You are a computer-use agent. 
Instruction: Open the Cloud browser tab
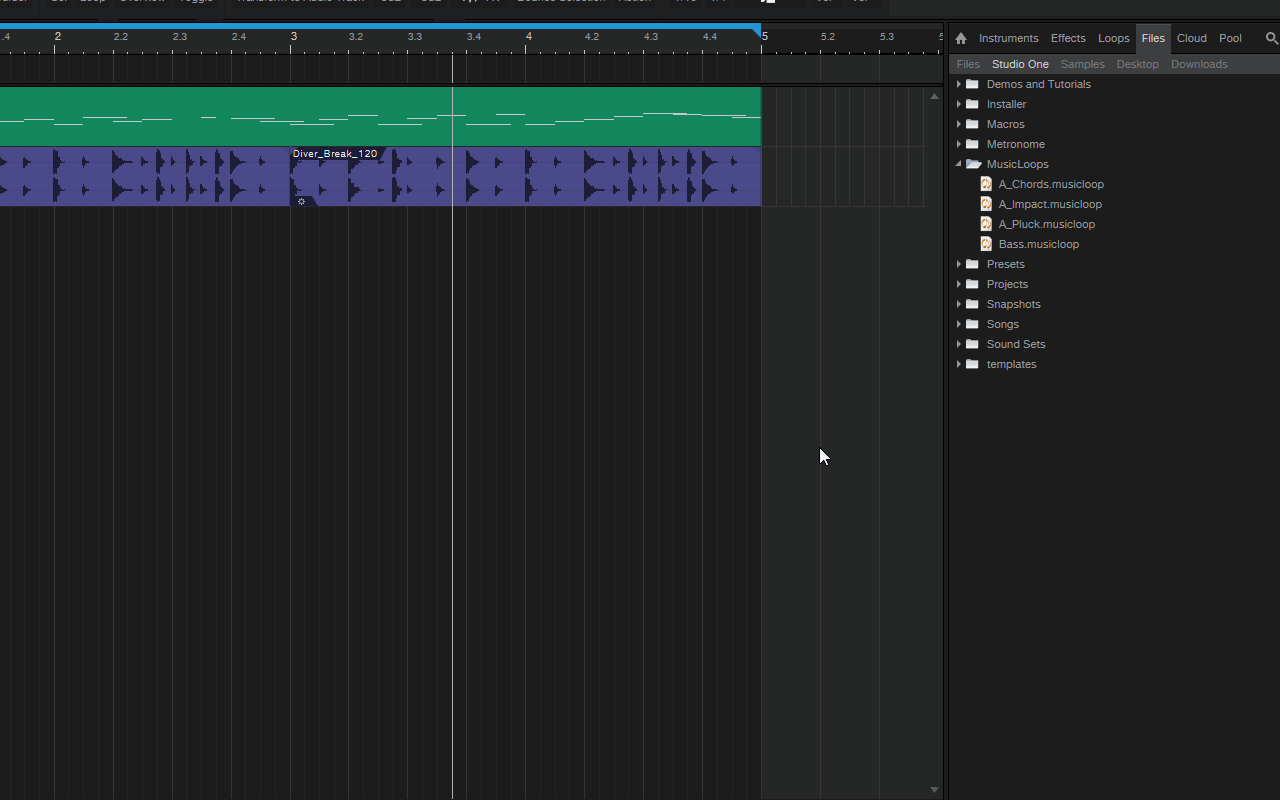pos(1192,38)
